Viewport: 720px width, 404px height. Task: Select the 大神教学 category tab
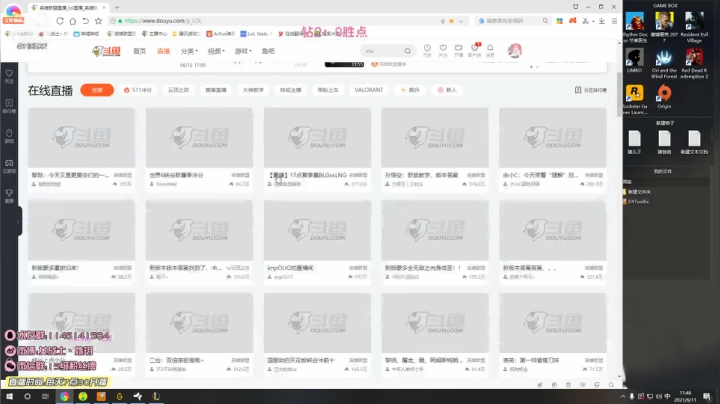pyautogui.click(x=253, y=90)
